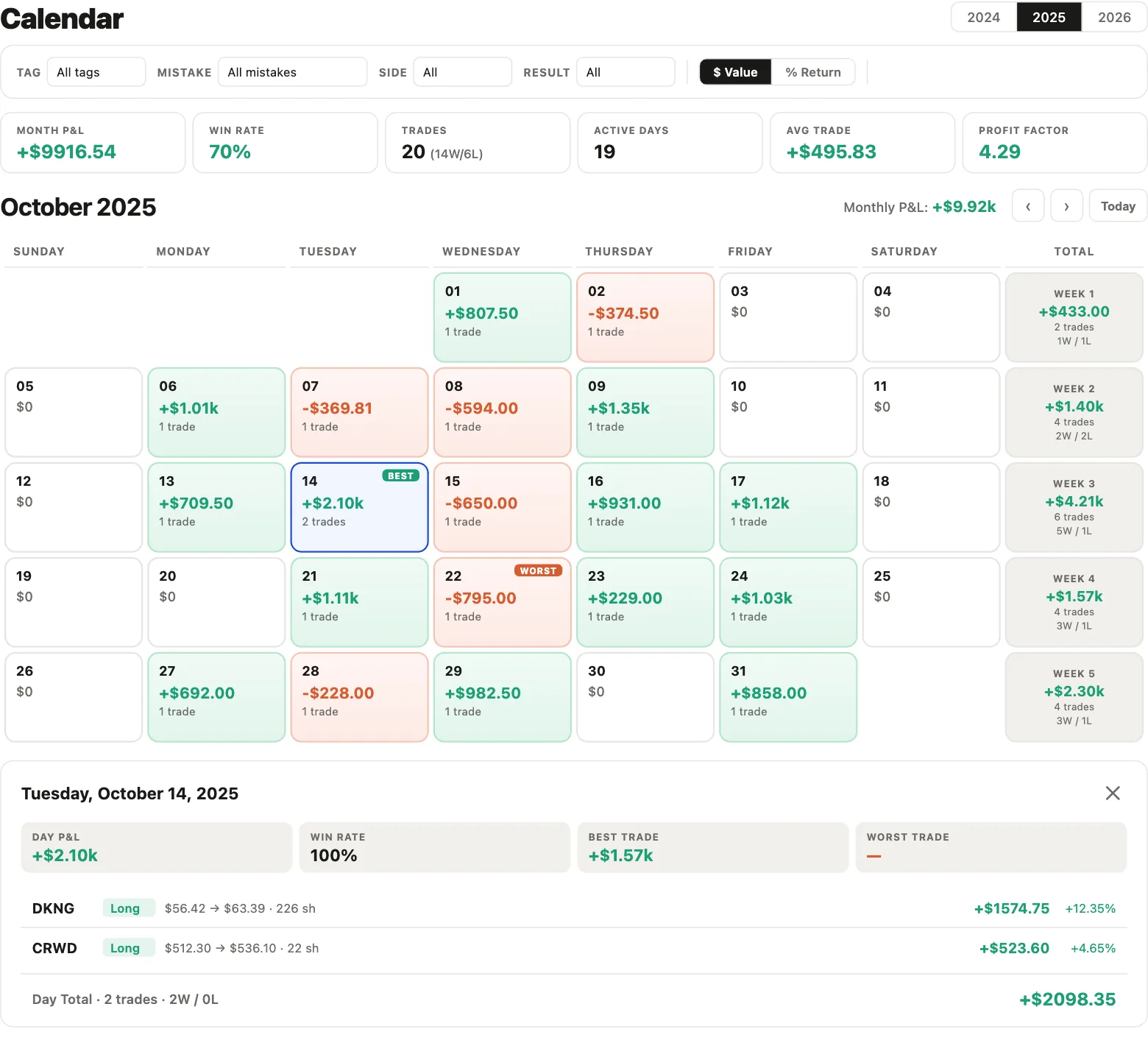Switch to $ Value display mode

[x=735, y=72]
